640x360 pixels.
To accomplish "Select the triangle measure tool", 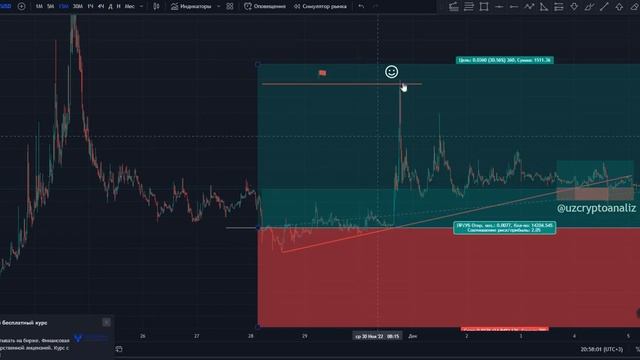I will 544,7.
